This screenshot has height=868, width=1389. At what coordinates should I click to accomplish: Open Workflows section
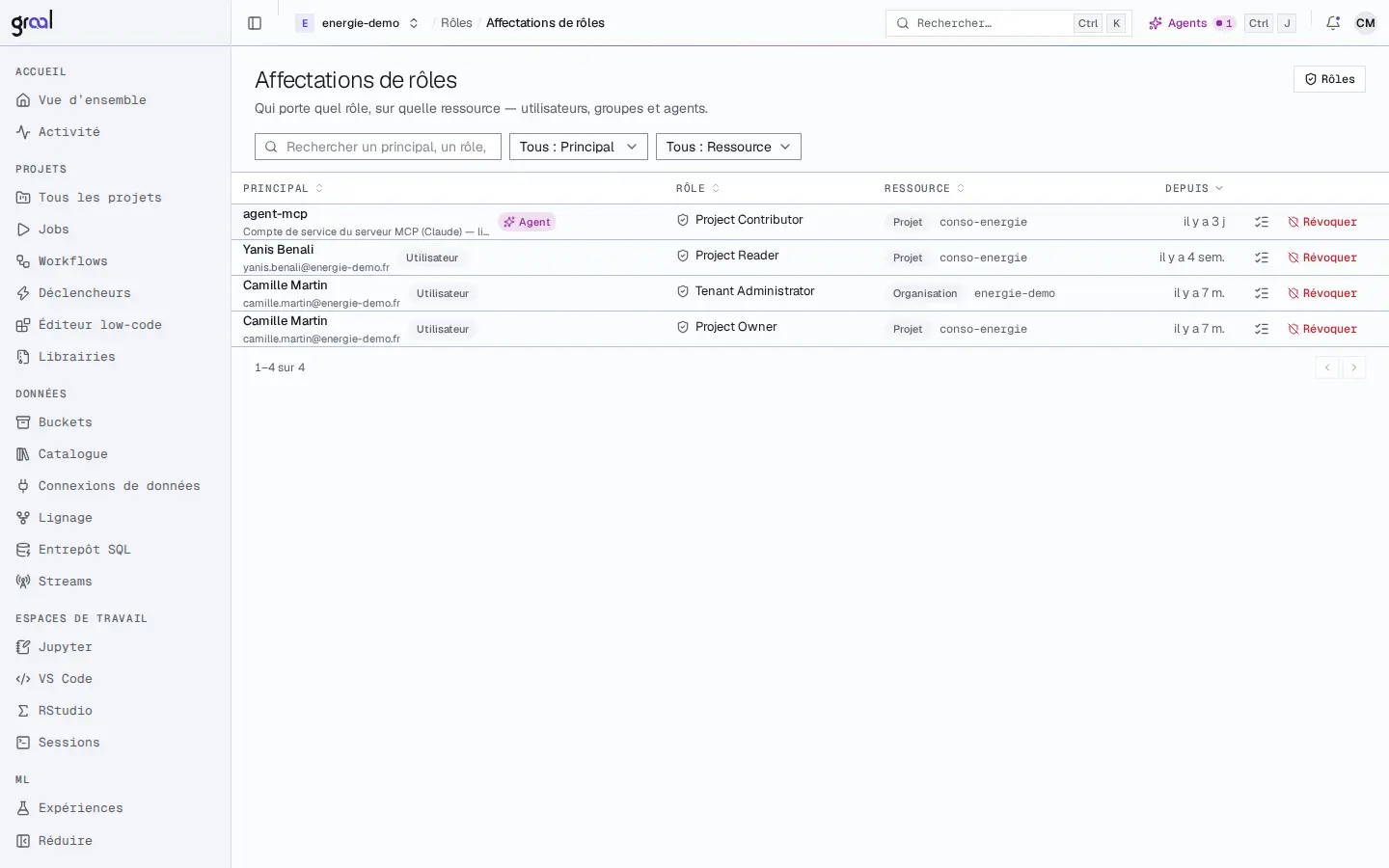pyautogui.click(x=115, y=261)
